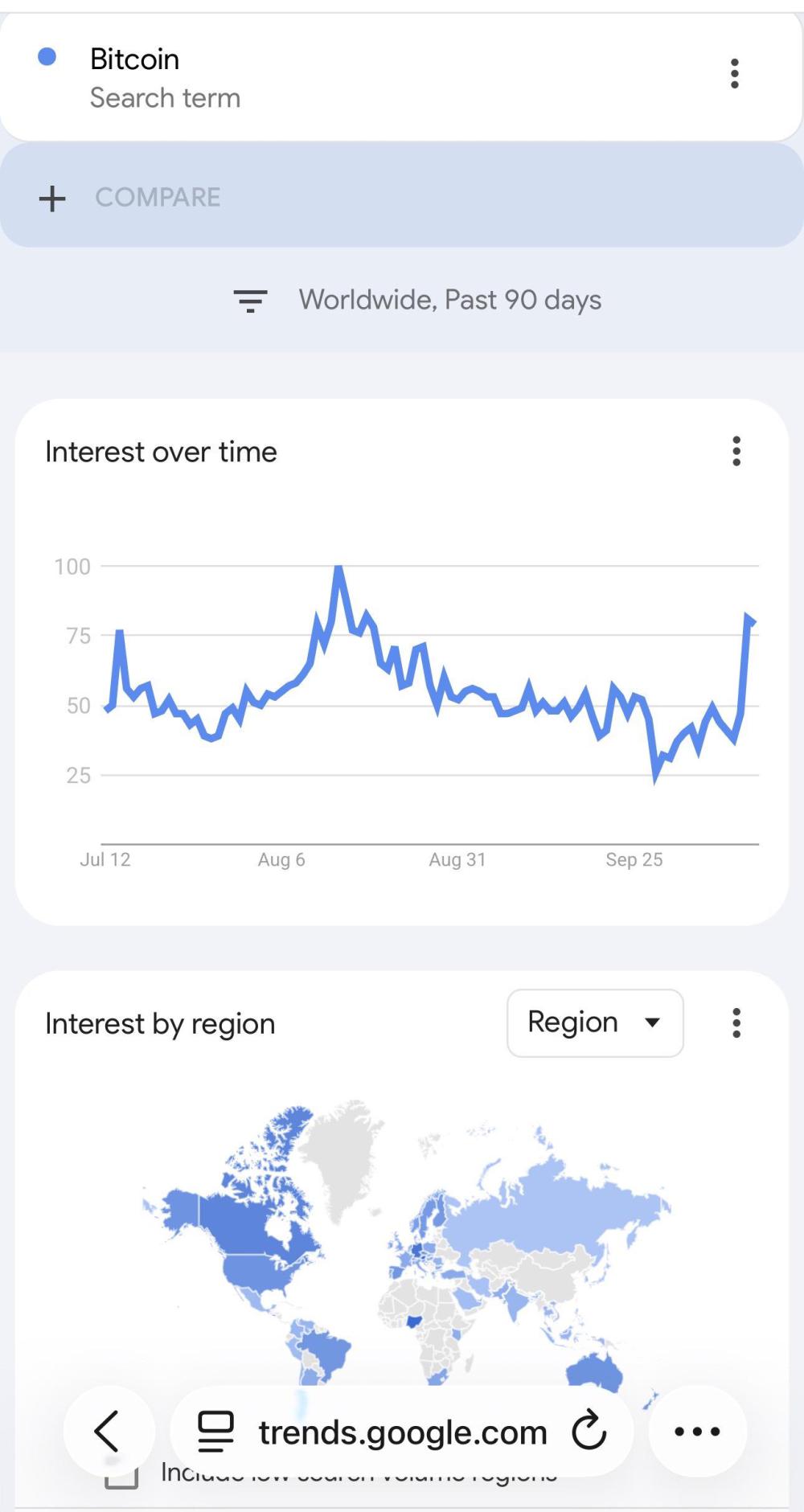The image size is (804, 1512).
Task: Open Interest over time more options
Action: coord(736,452)
